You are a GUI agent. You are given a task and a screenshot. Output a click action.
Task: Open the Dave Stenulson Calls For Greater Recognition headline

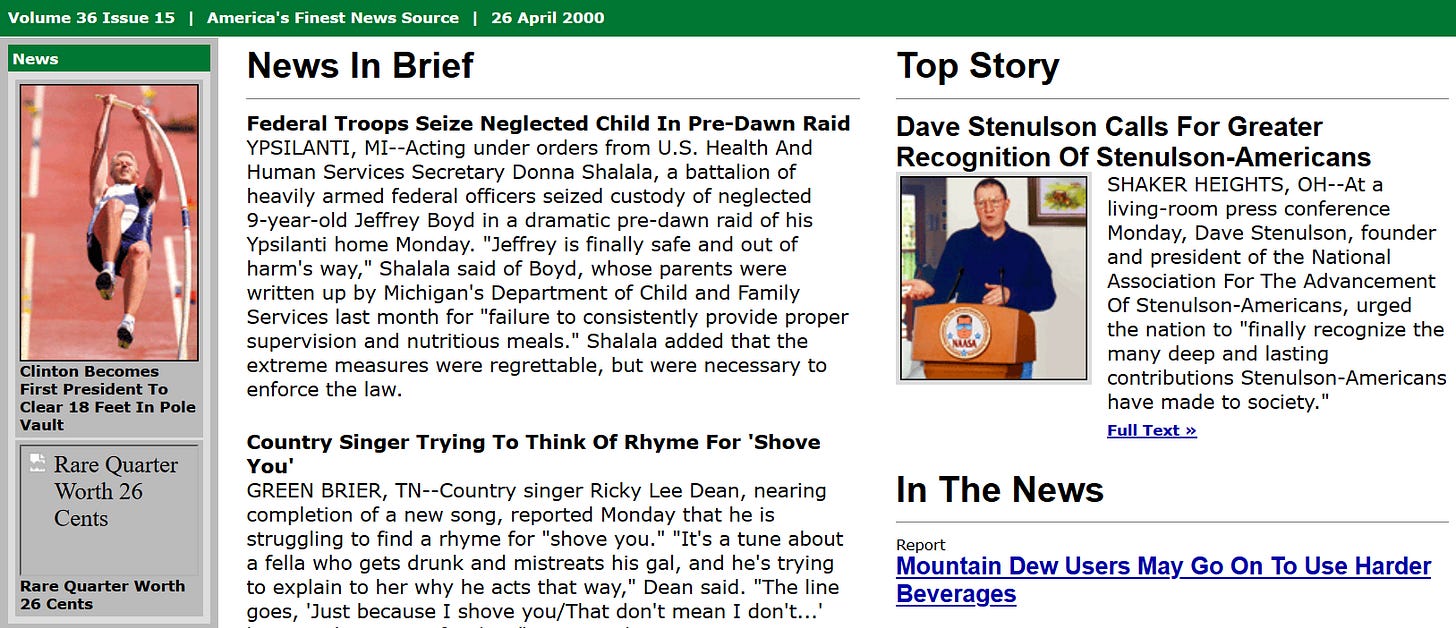[1132, 142]
